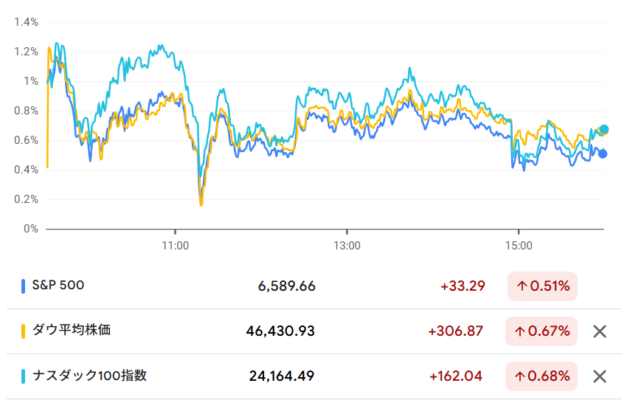This screenshot has width=627, height=400.
Task: Remove ダウ平均株価 using its X icon
Action: point(600,331)
